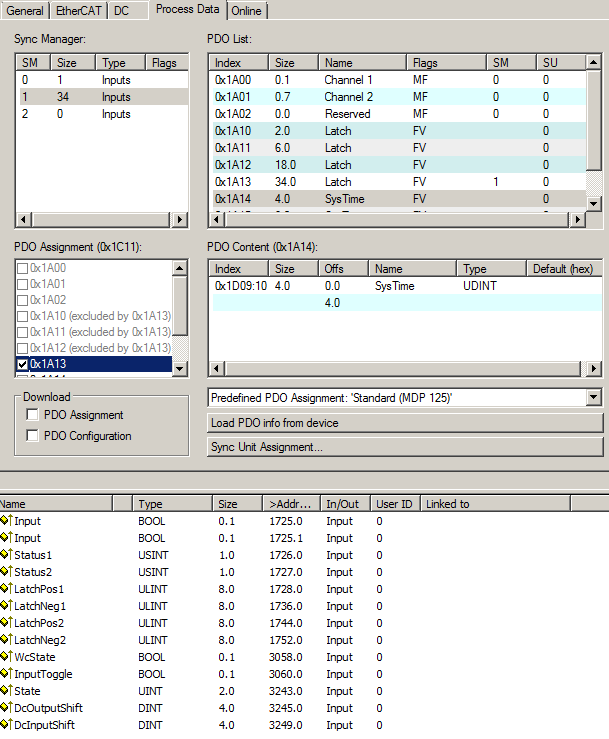The image size is (609, 739).
Task: Select PDO 0x1A00 Channel 1 row
Action: click(398, 80)
